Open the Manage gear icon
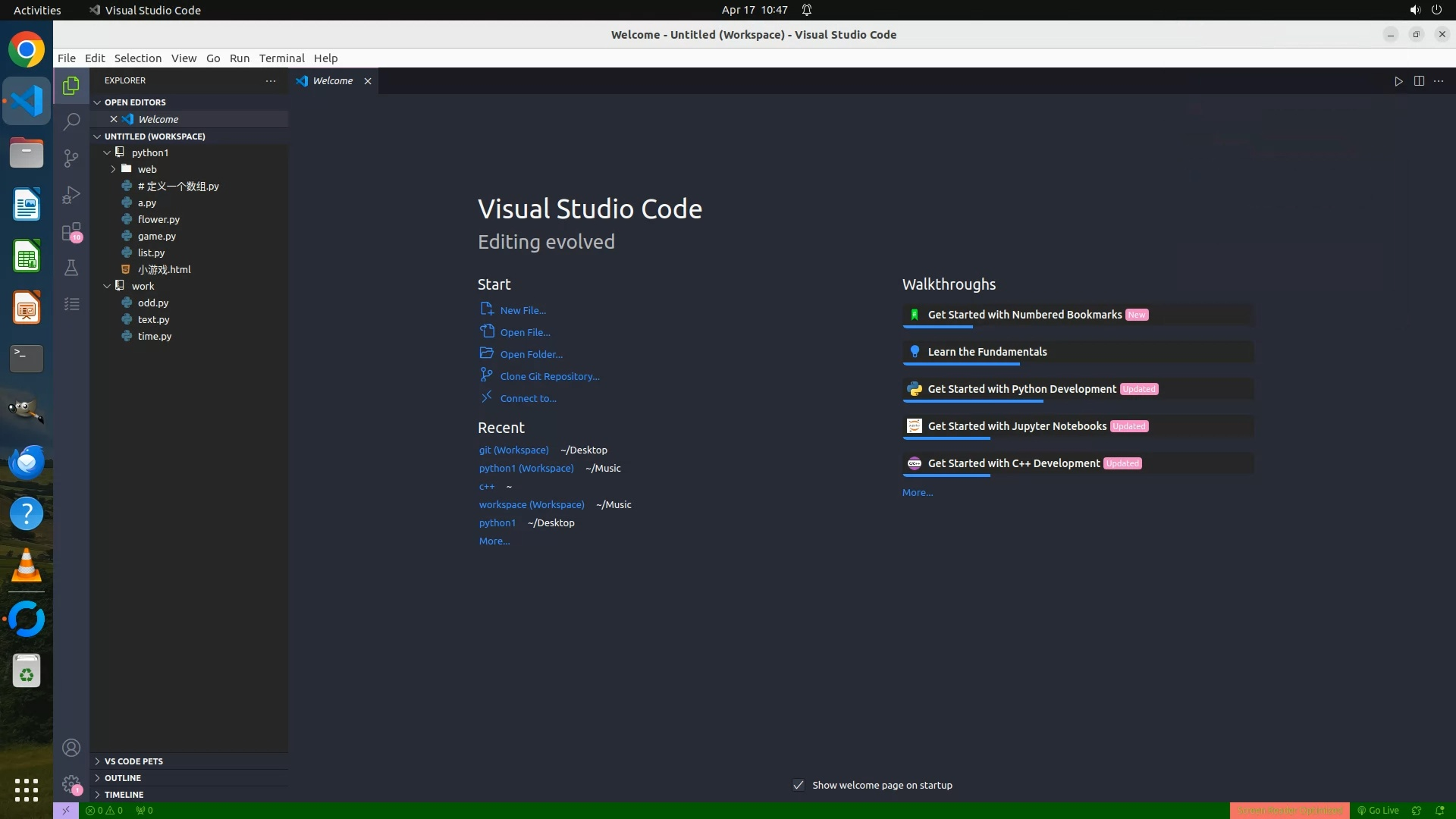This screenshot has width=1456, height=819. pos(71,784)
